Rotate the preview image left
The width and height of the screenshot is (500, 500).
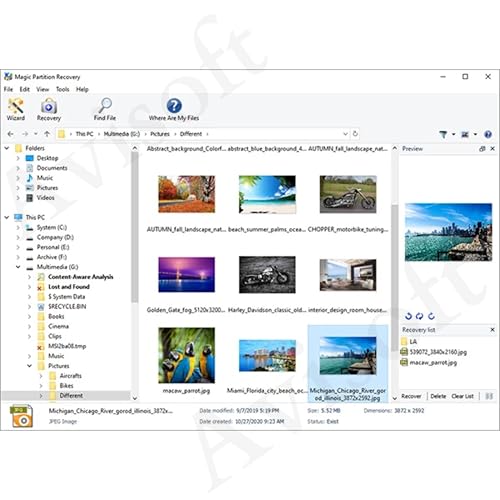408,316
